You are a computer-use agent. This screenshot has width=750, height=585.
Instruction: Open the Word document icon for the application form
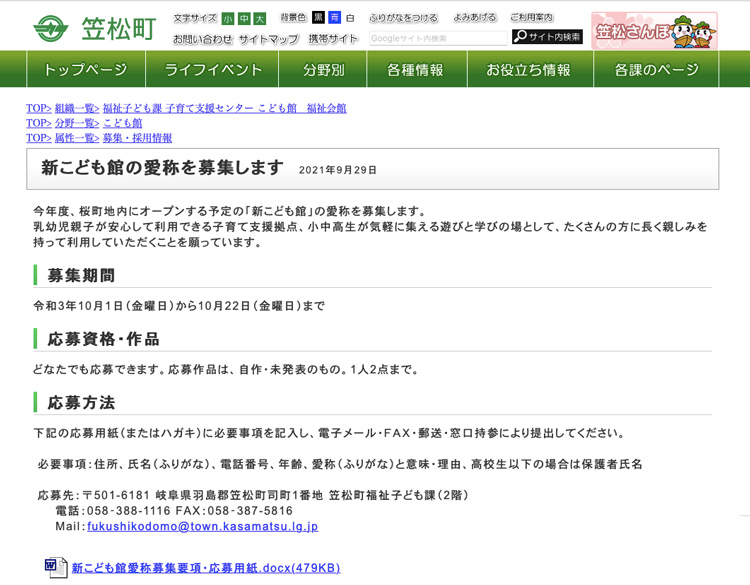56,568
